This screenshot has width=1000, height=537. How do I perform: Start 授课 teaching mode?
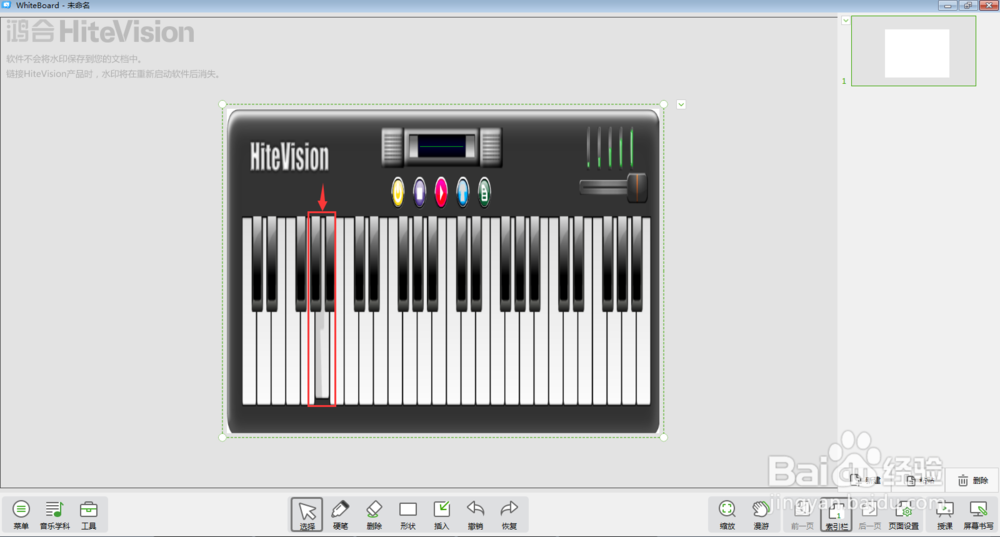click(x=945, y=515)
